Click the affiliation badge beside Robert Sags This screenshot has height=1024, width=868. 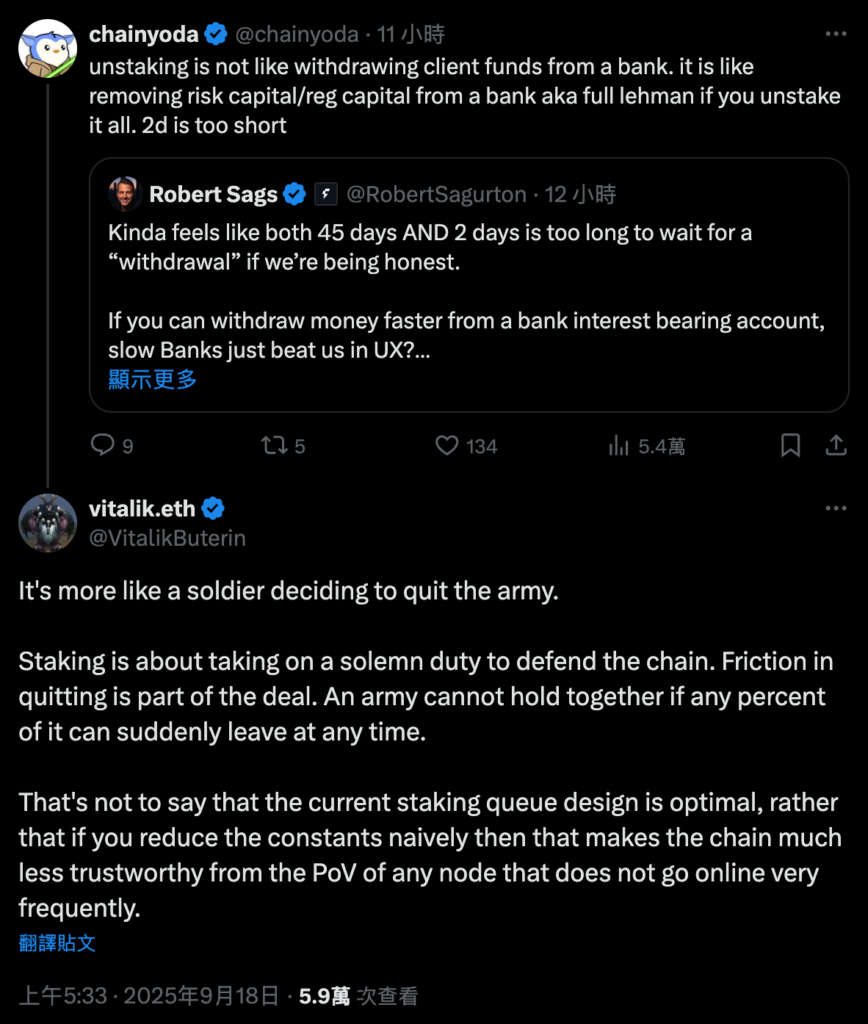click(325, 193)
